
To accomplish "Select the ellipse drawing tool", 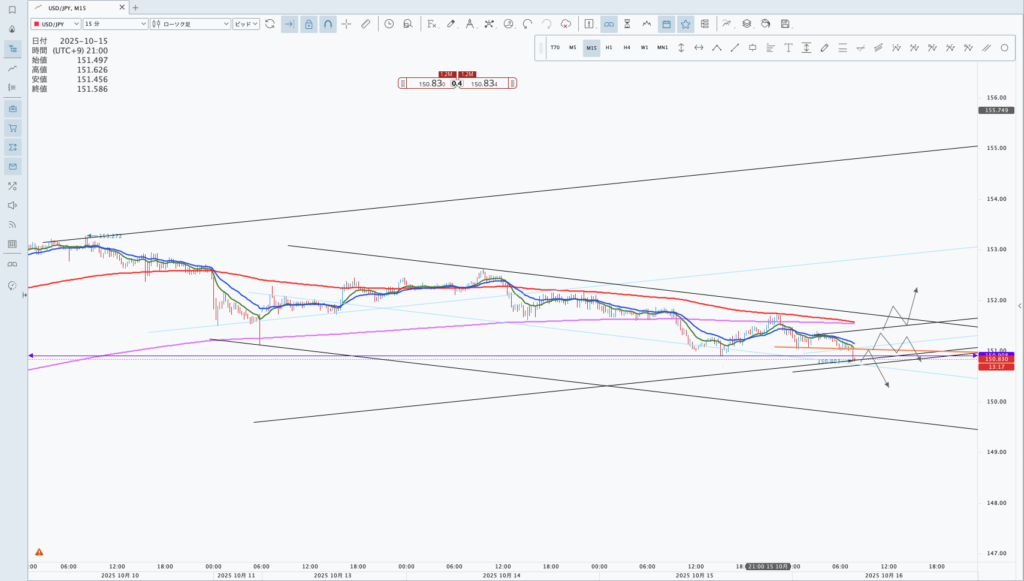I will point(1004,47).
